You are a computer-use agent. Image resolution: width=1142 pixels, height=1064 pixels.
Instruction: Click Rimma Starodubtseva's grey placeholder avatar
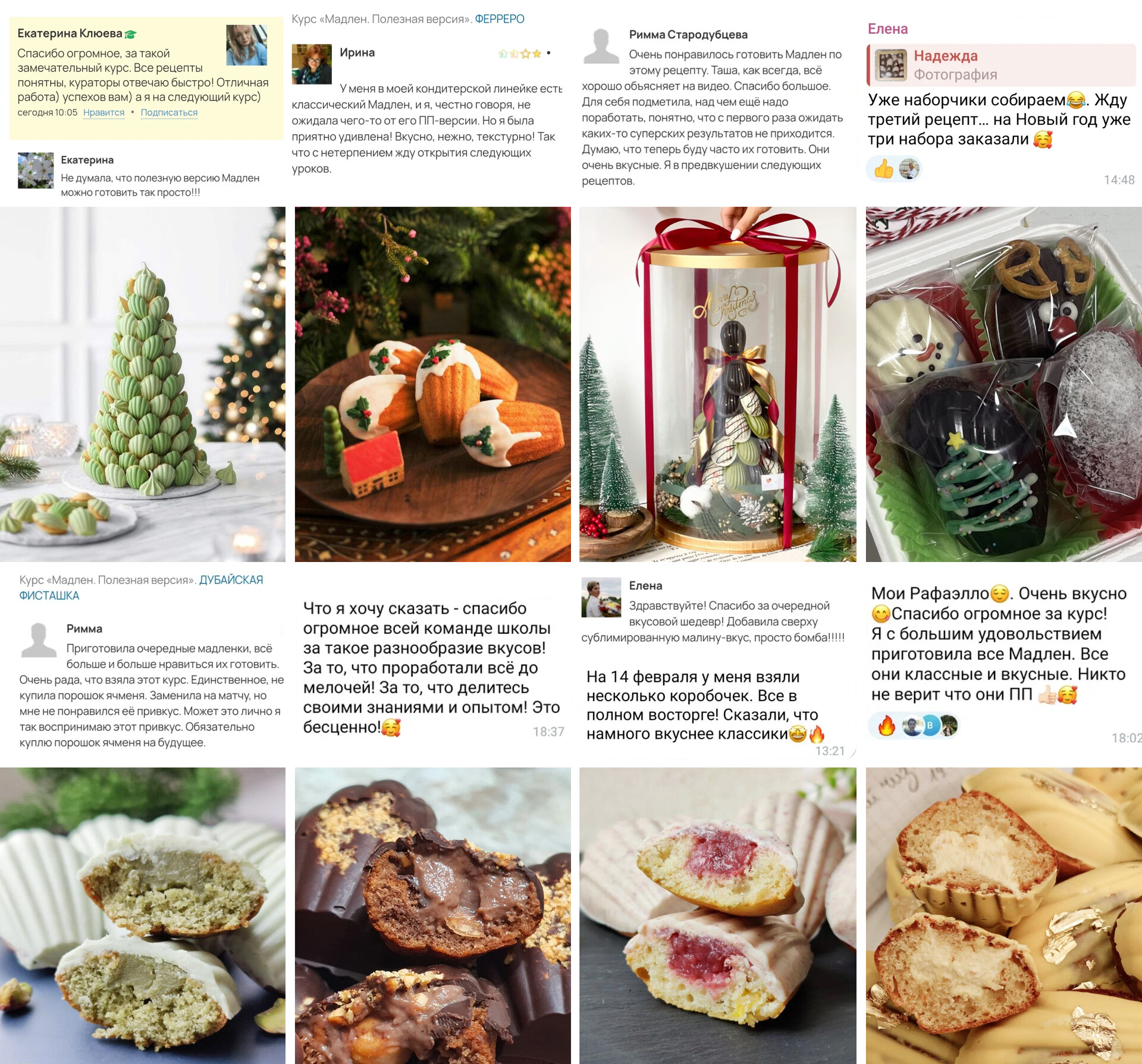point(601,46)
